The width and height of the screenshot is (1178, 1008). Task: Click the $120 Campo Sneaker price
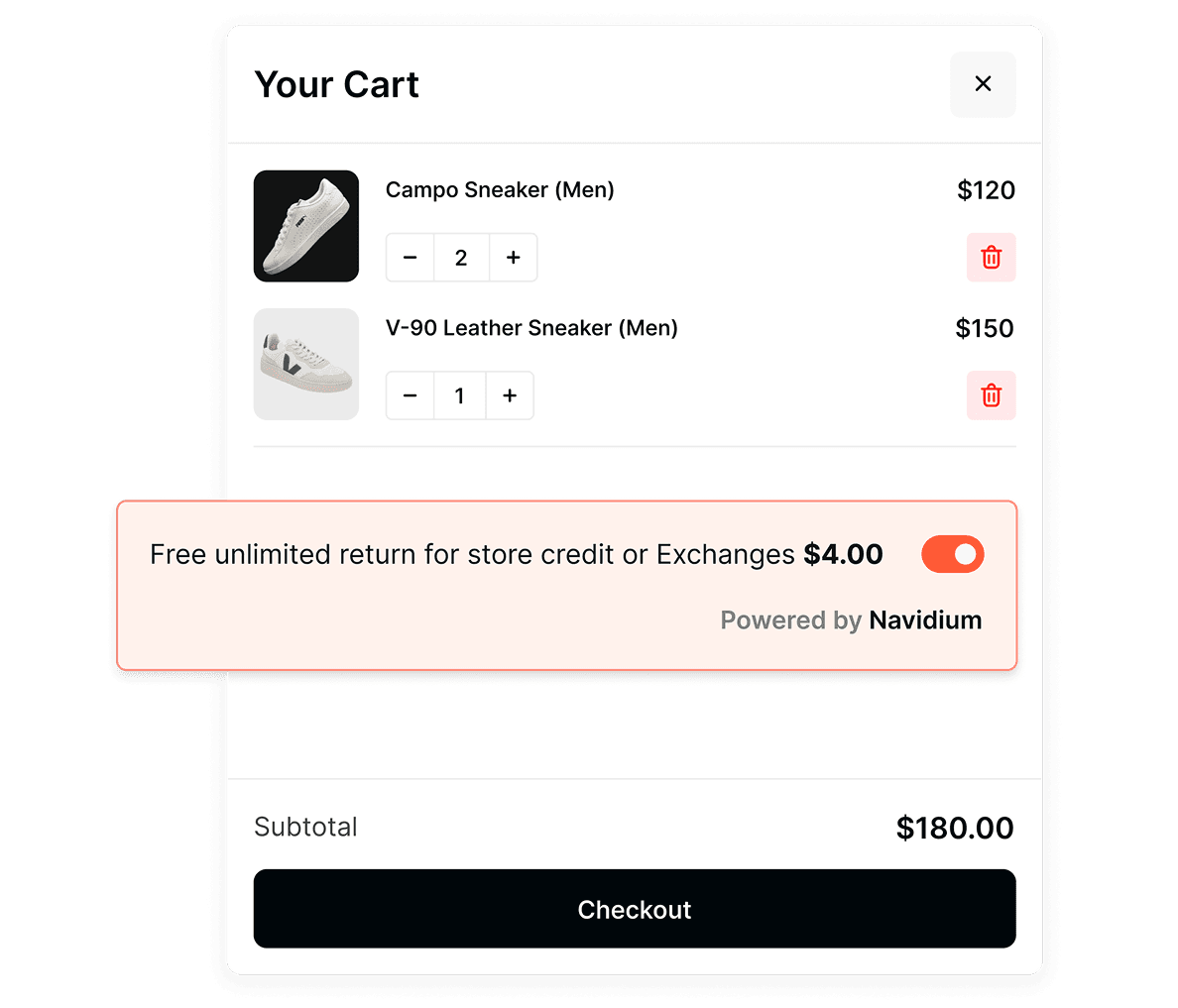coord(986,190)
